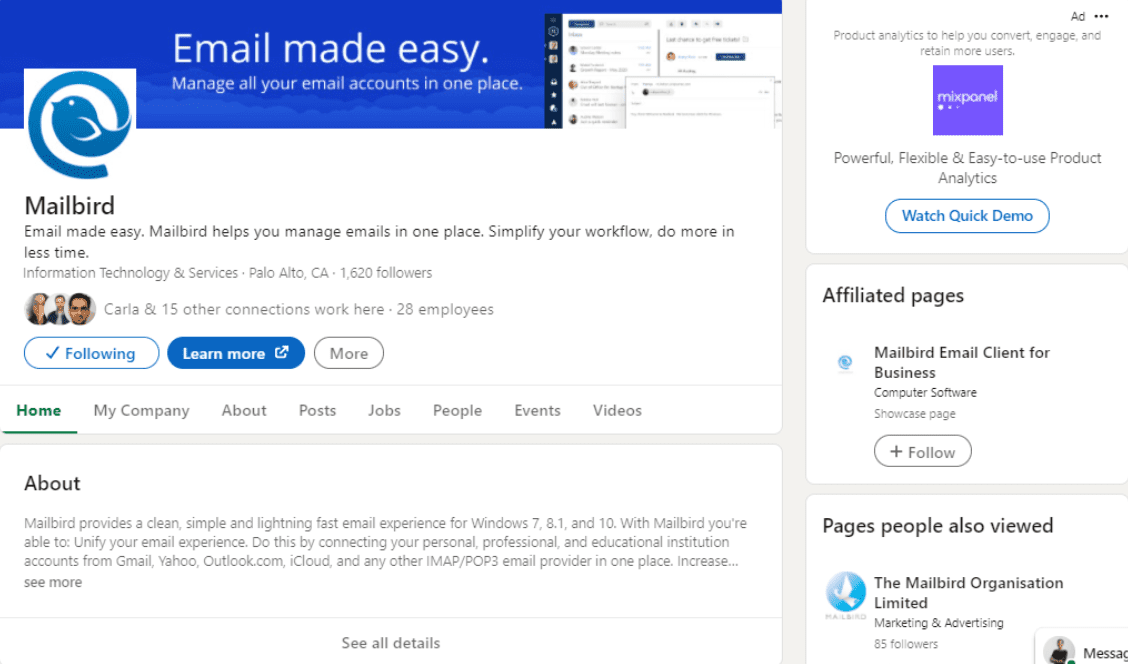1128x664 pixels.
Task: Click the Computer Software text
Action: (x=925, y=393)
